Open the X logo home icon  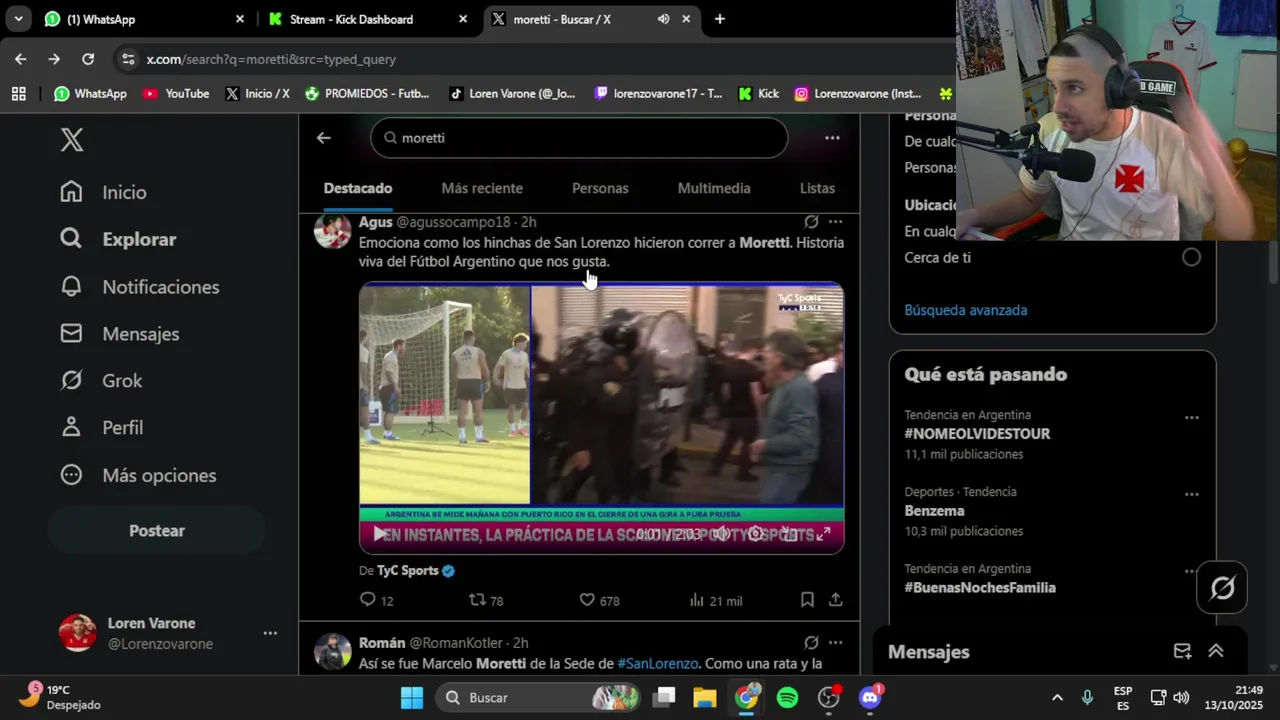[x=72, y=140]
